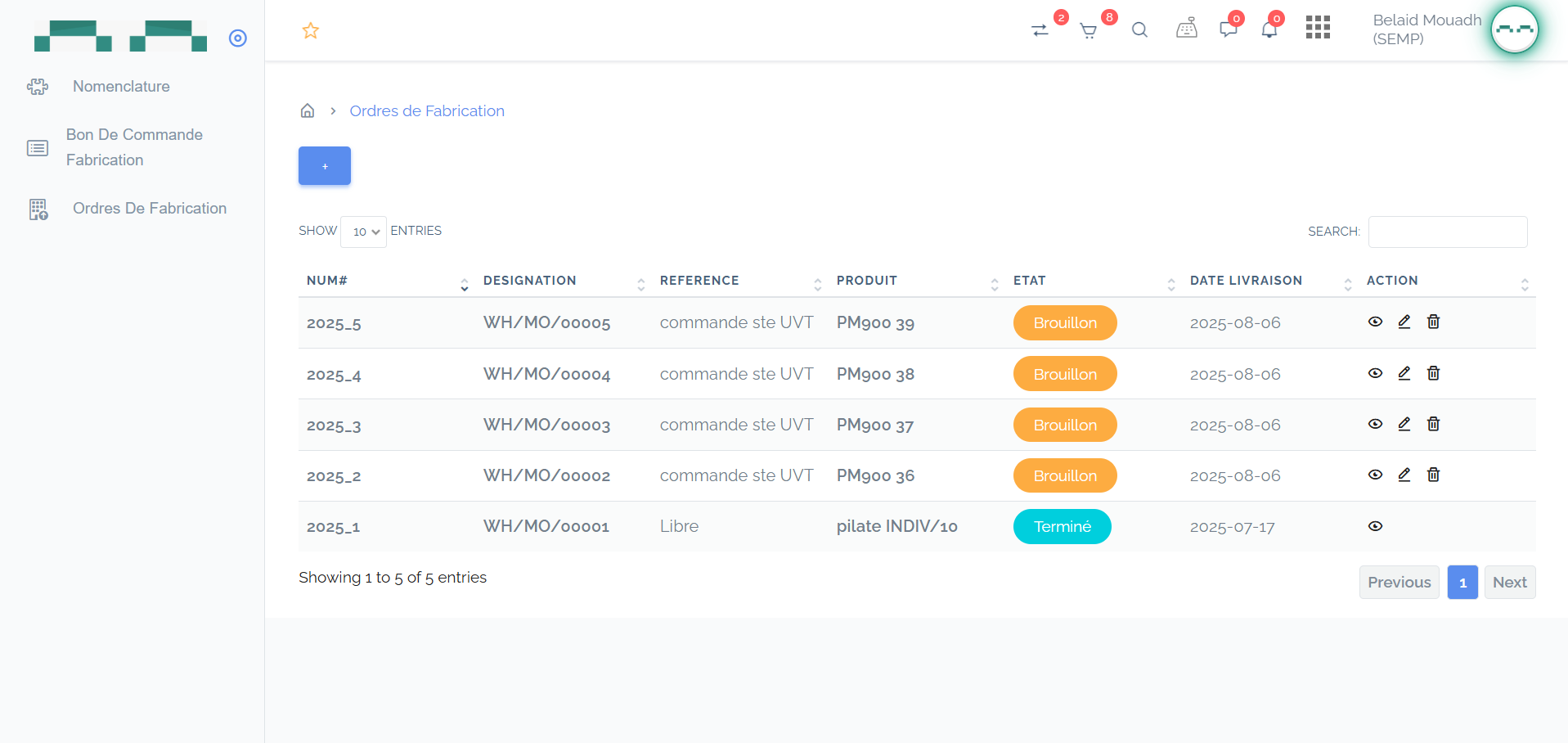Click the Brouillon badge for 2025_5

1065,322
